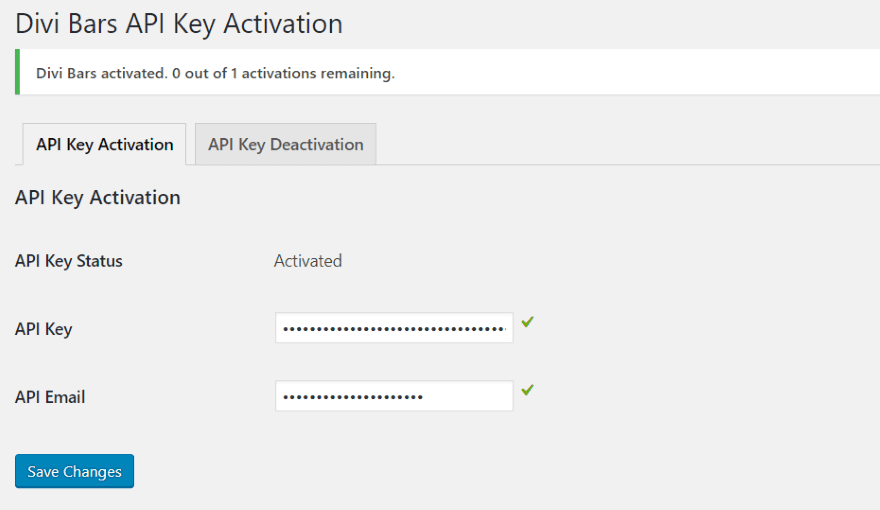Switch to the API Key Deactivation tab
880x510 pixels.
tap(285, 145)
